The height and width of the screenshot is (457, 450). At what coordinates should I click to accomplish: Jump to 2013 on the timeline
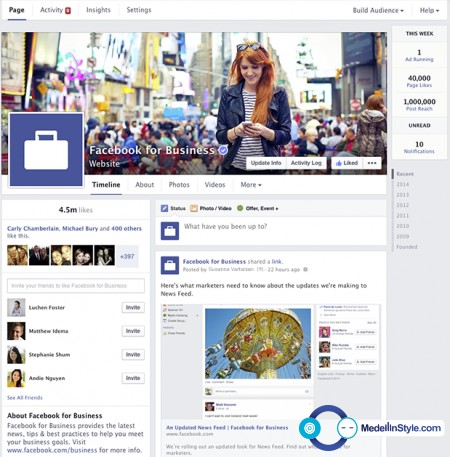402,195
